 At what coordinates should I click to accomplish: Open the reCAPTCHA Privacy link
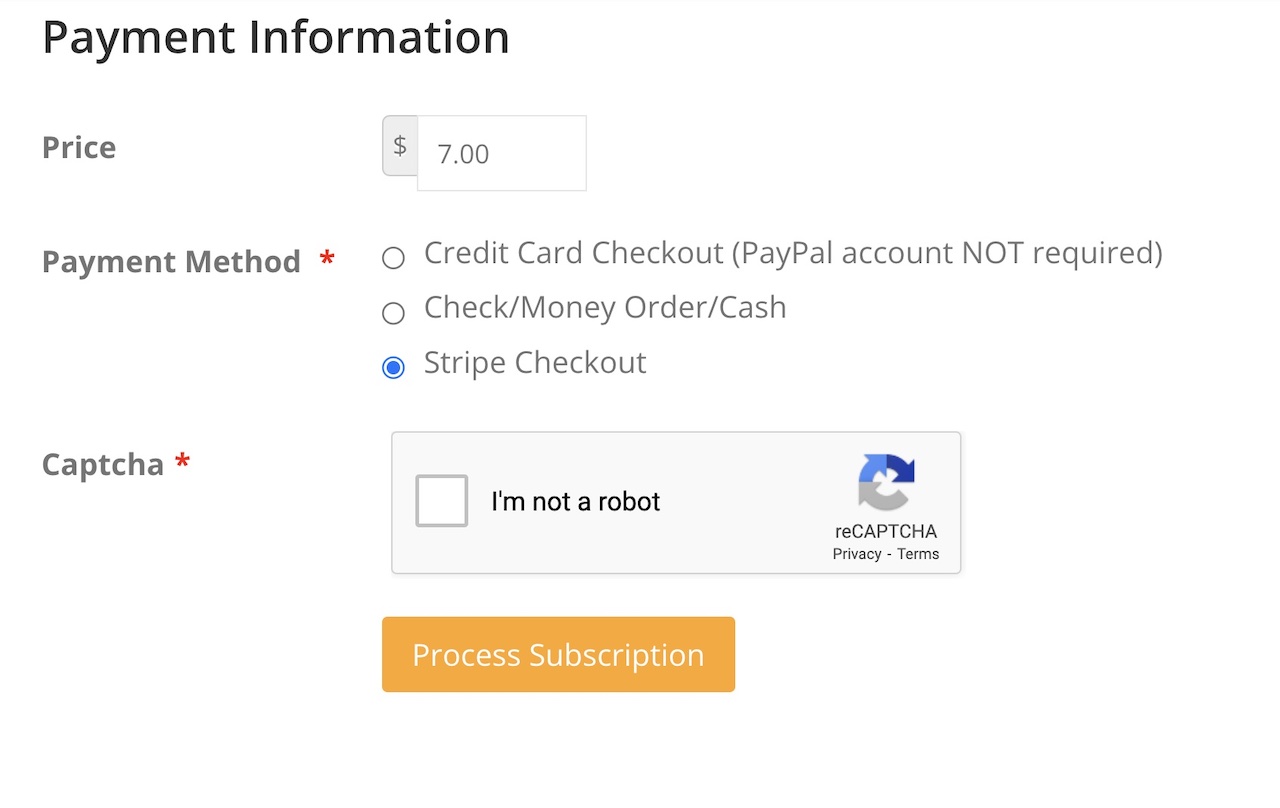(x=857, y=554)
